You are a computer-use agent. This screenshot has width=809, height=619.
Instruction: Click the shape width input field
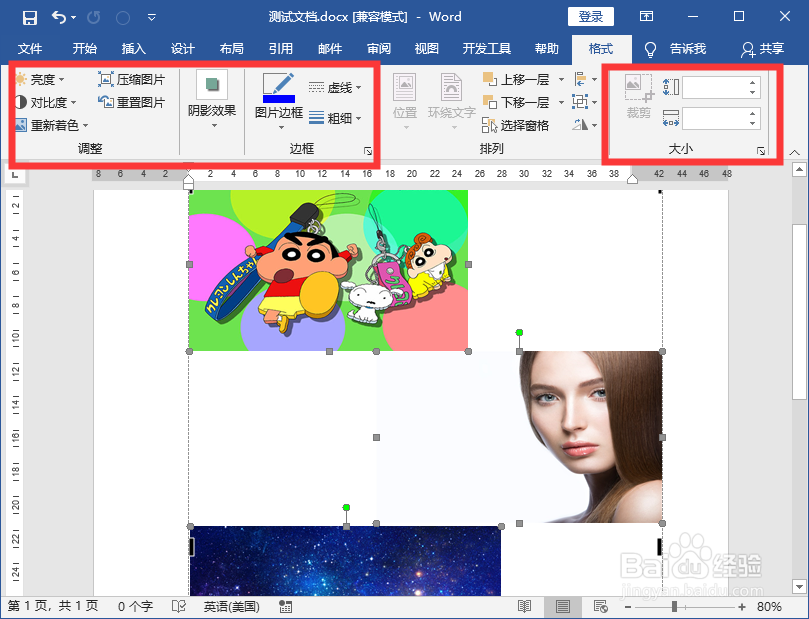click(x=715, y=118)
